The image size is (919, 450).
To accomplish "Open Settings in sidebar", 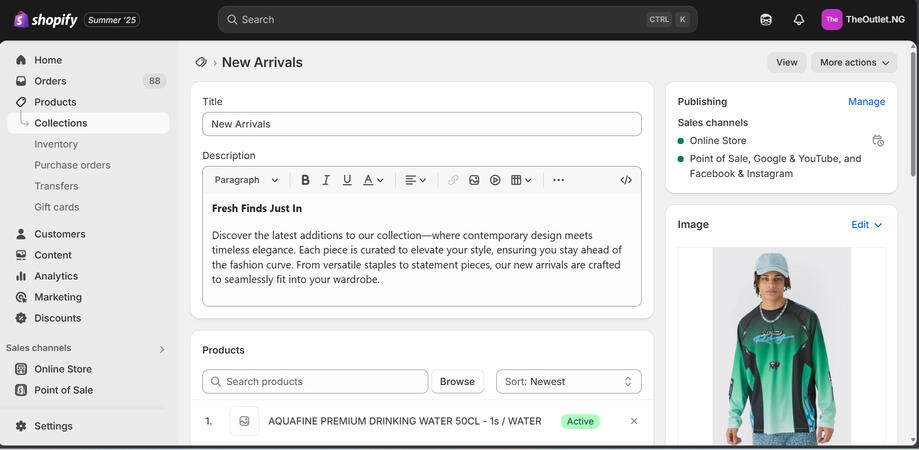I will point(53,426).
